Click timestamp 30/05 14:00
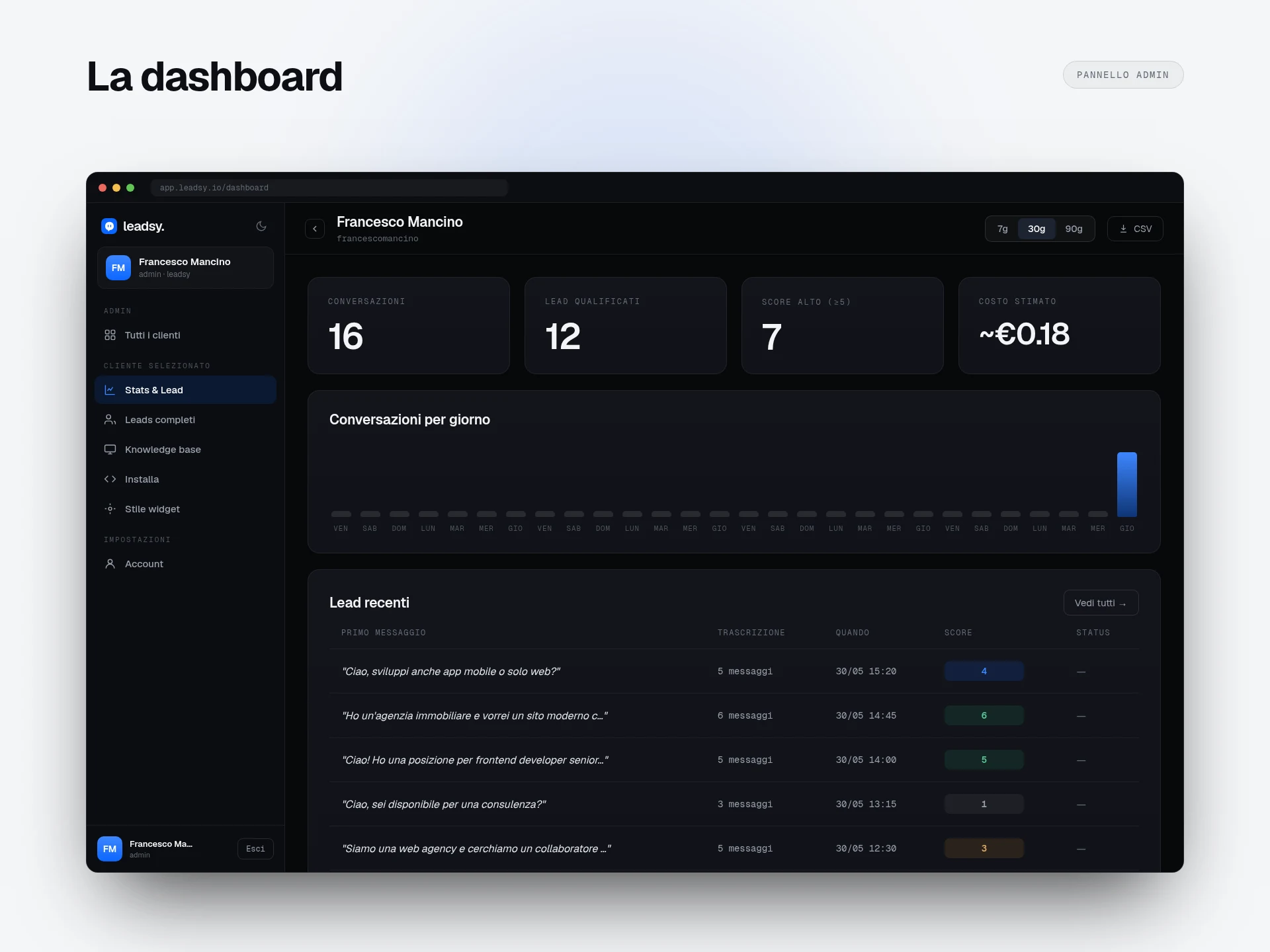1270x952 pixels. click(866, 760)
